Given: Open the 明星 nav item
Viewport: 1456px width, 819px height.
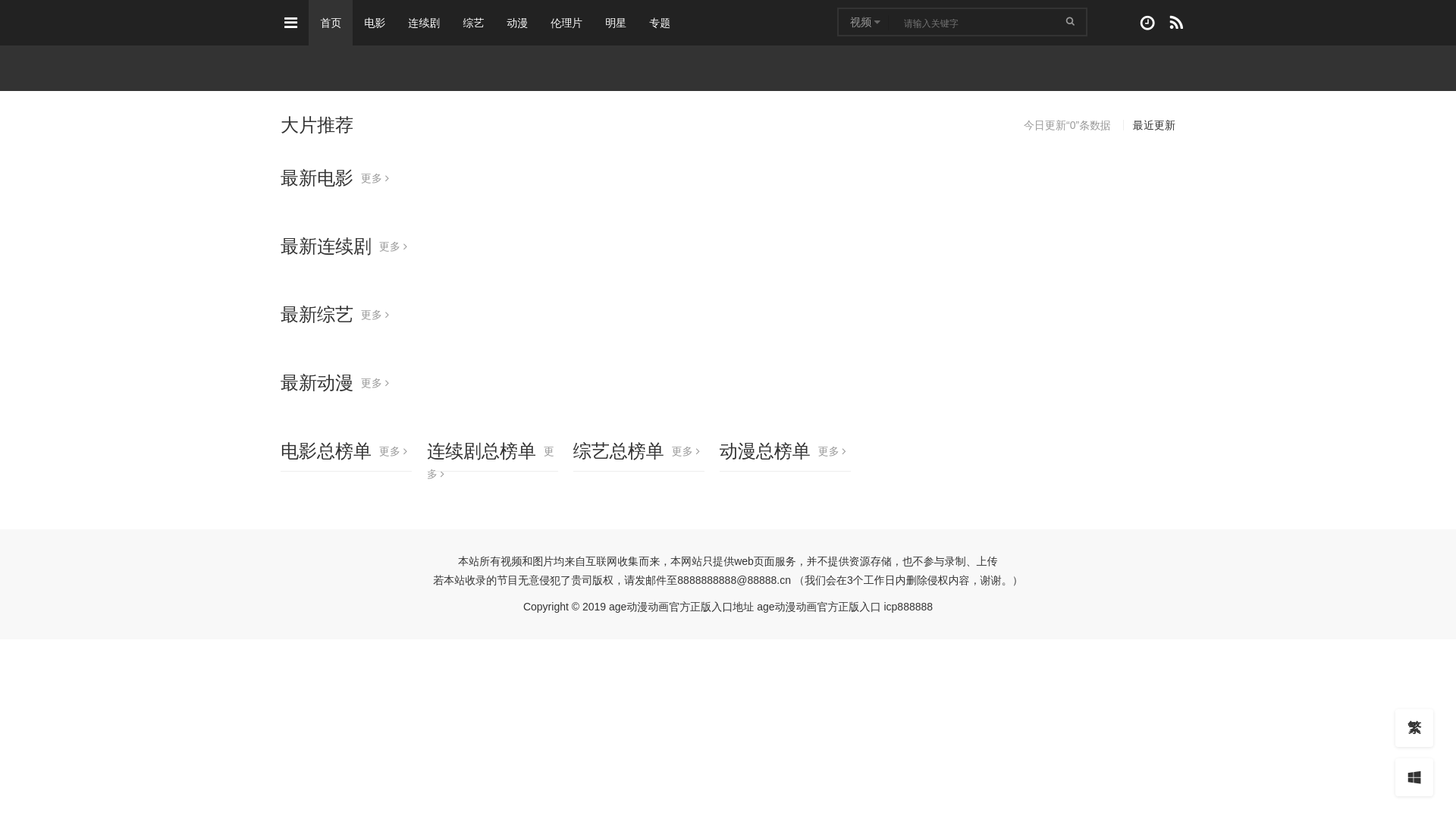Looking at the screenshot, I should (616, 23).
